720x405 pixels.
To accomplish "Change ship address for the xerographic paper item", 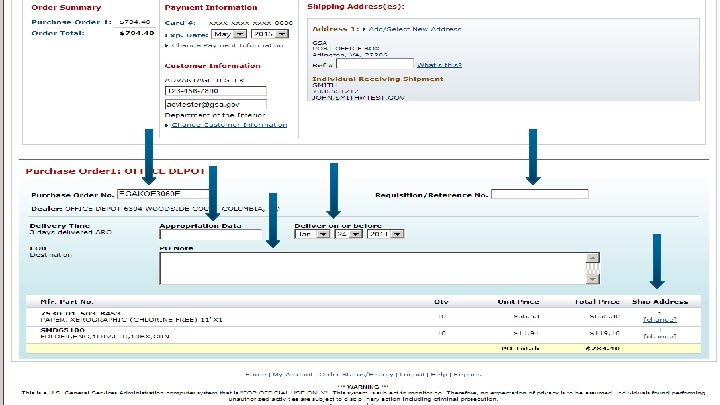I will 659,320.
